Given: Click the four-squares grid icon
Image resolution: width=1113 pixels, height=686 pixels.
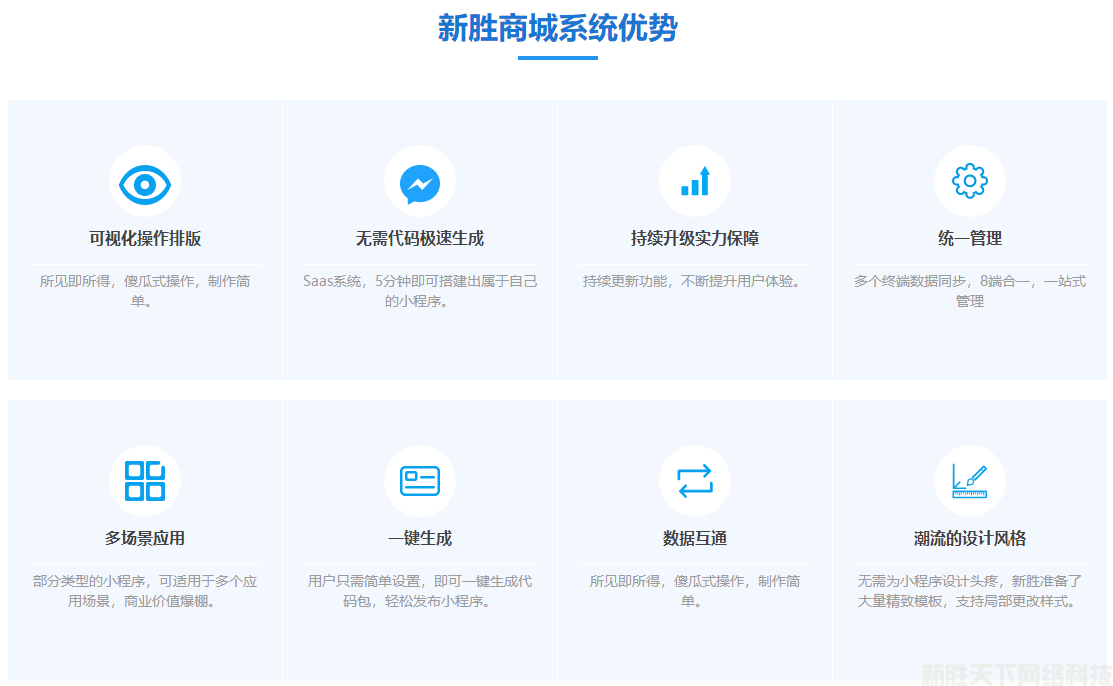Looking at the screenshot, I should click(145, 481).
